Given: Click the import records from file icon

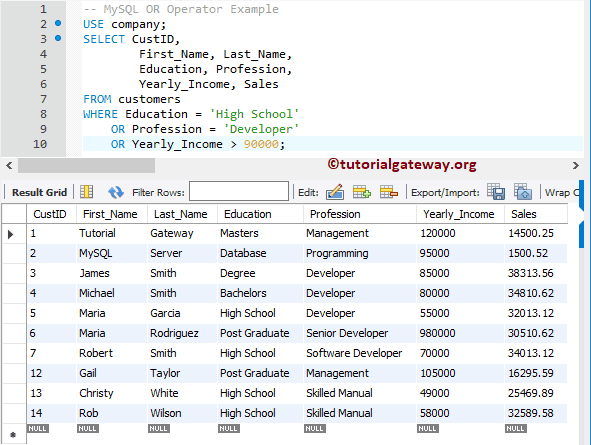Looking at the screenshot, I should point(523,192).
